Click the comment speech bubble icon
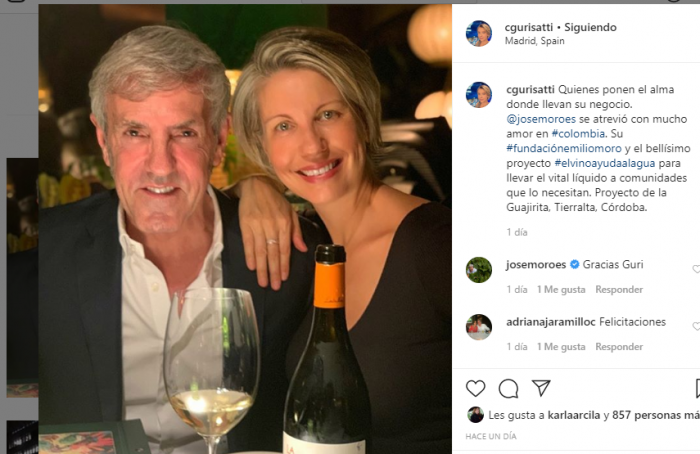 coord(508,388)
